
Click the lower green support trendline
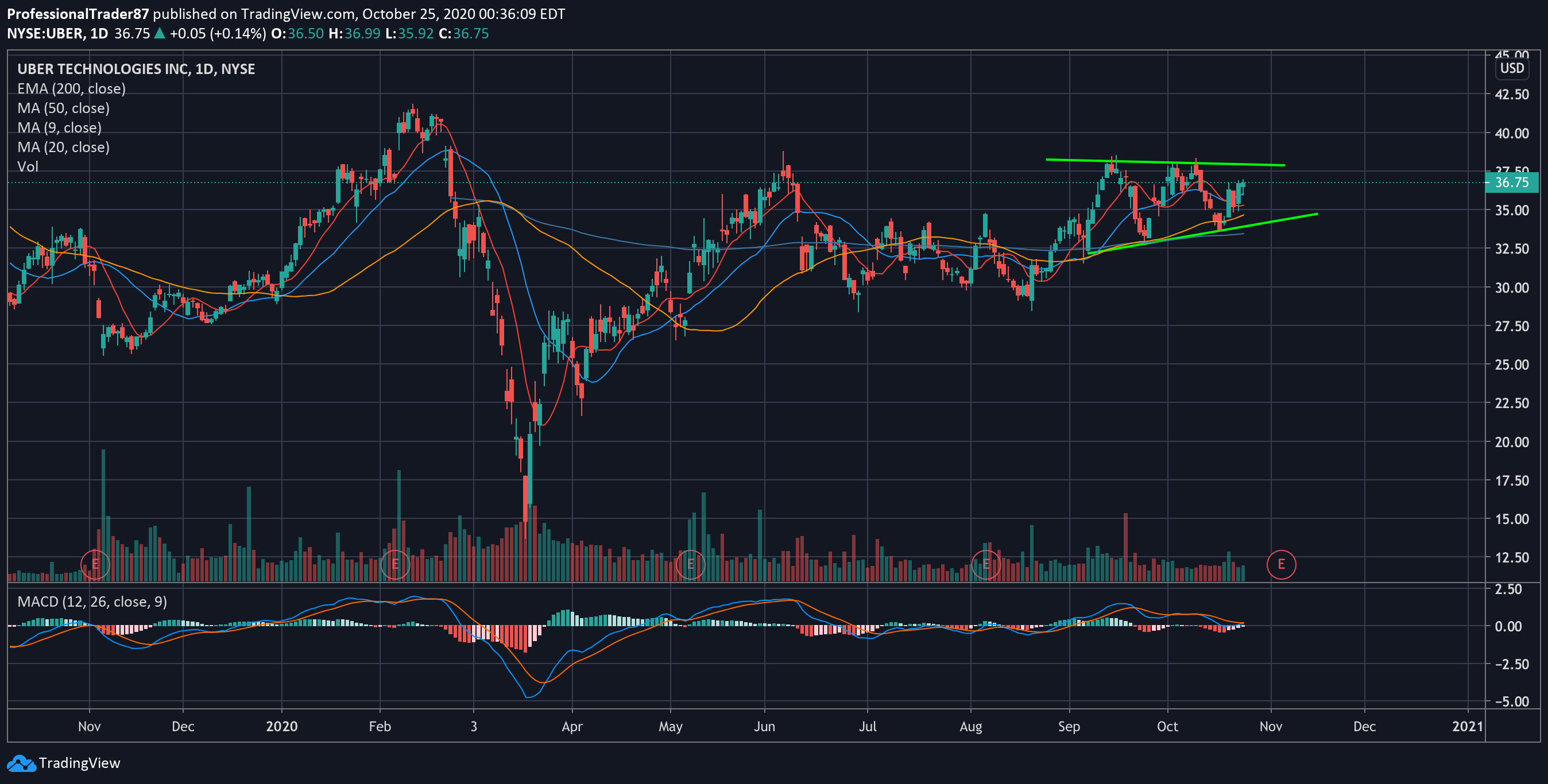tap(1202, 234)
